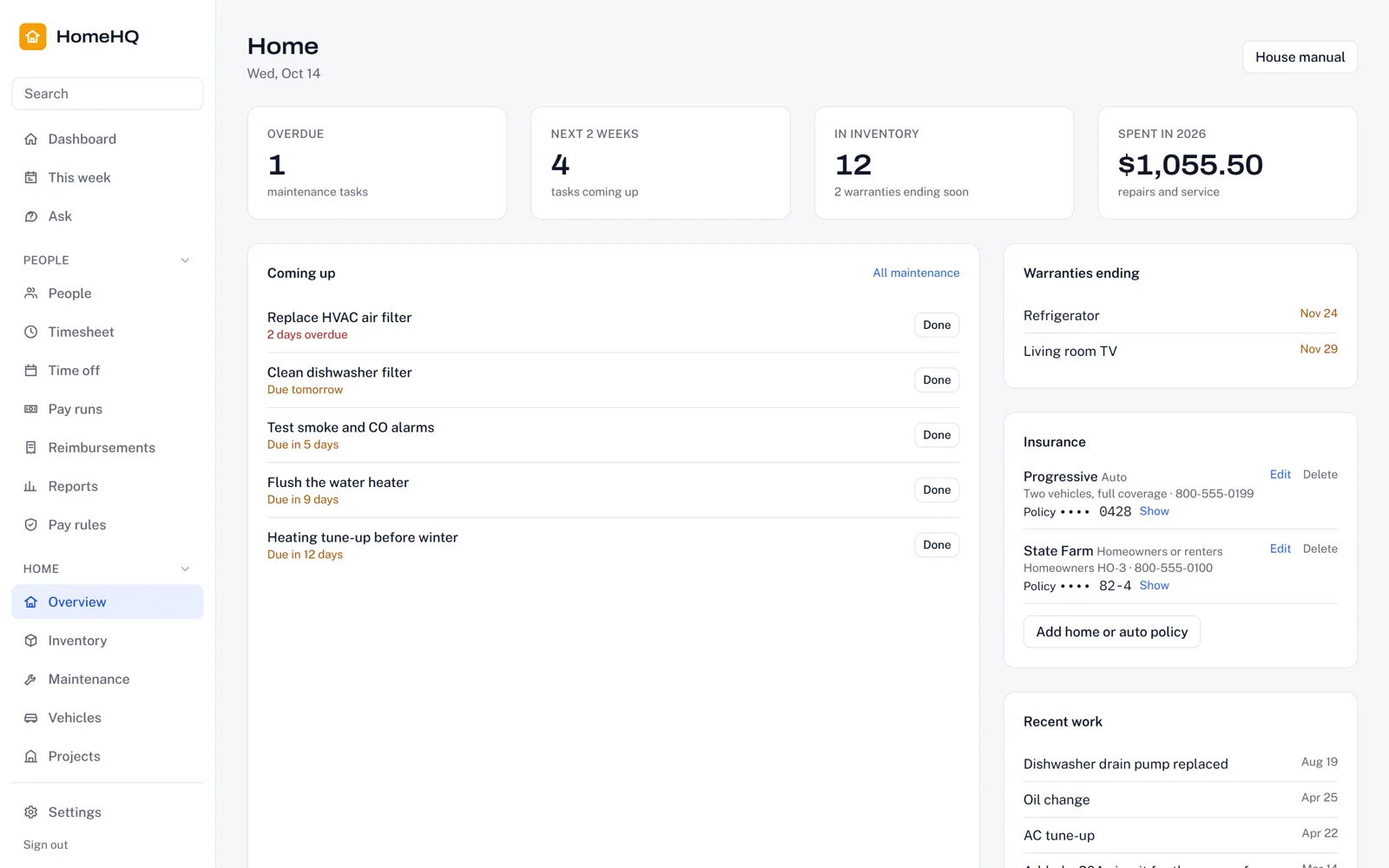Image resolution: width=1389 pixels, height=868 pixels.
Task: Collapse the PEOPLE section chevron
Action: coord(185,260)
